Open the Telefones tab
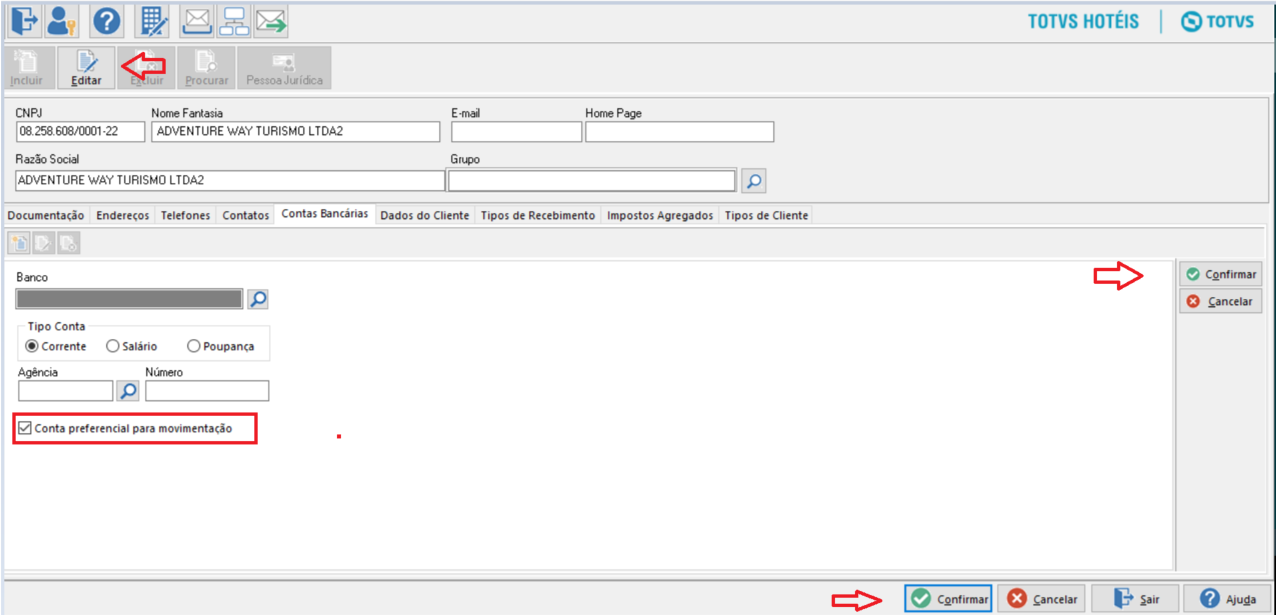The image size is (1276, 615). [185, 215]
